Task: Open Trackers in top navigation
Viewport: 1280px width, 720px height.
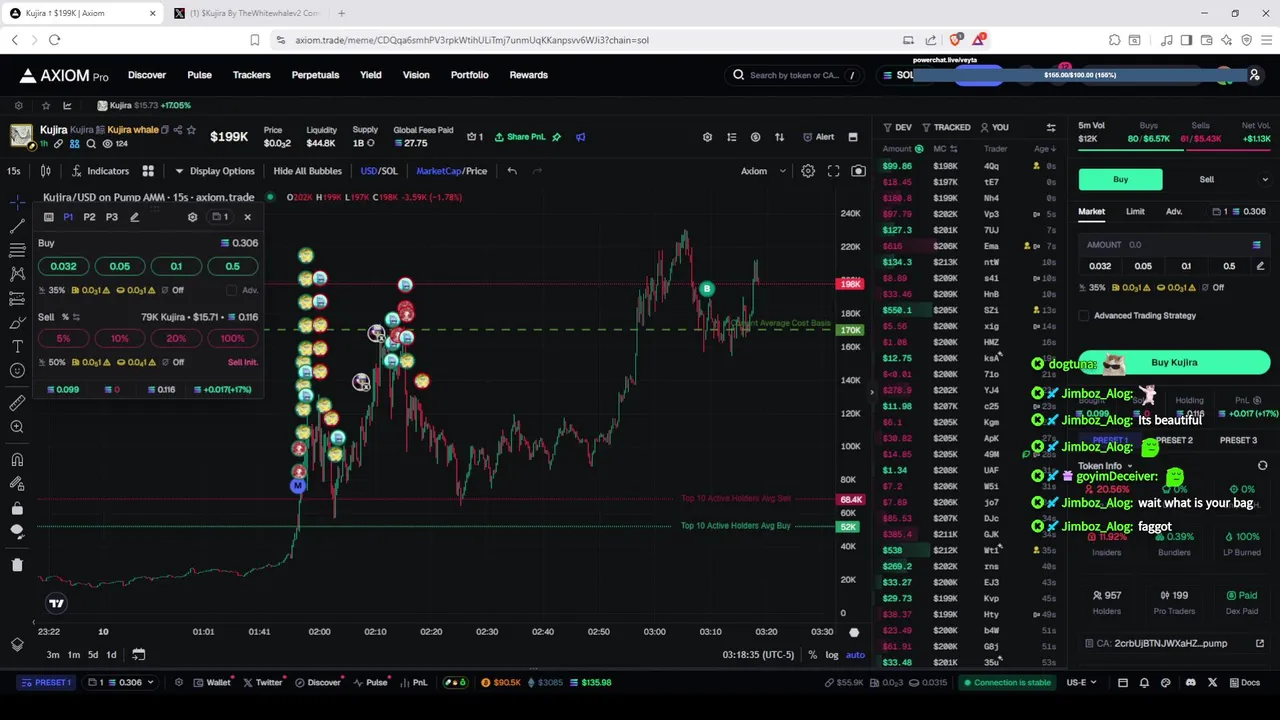Action: click(251, 75)
